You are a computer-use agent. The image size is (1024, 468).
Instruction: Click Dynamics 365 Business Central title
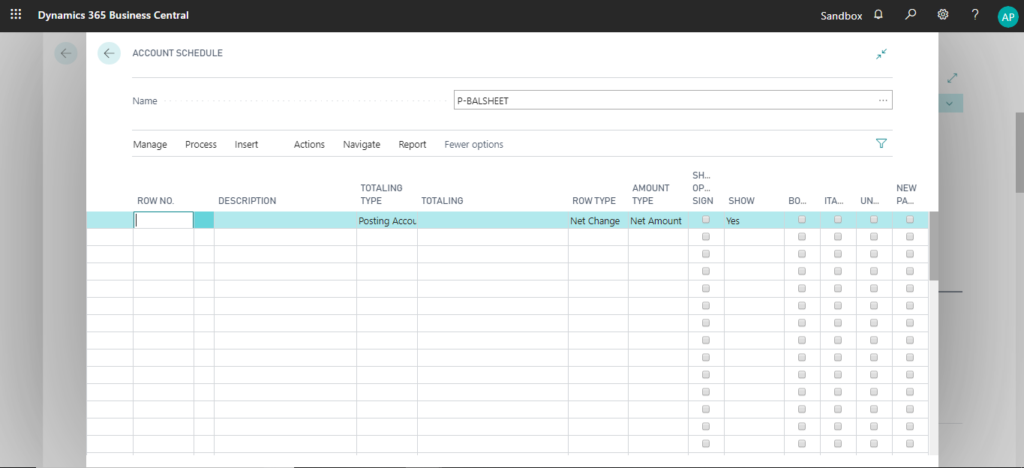tap(113, 15)
